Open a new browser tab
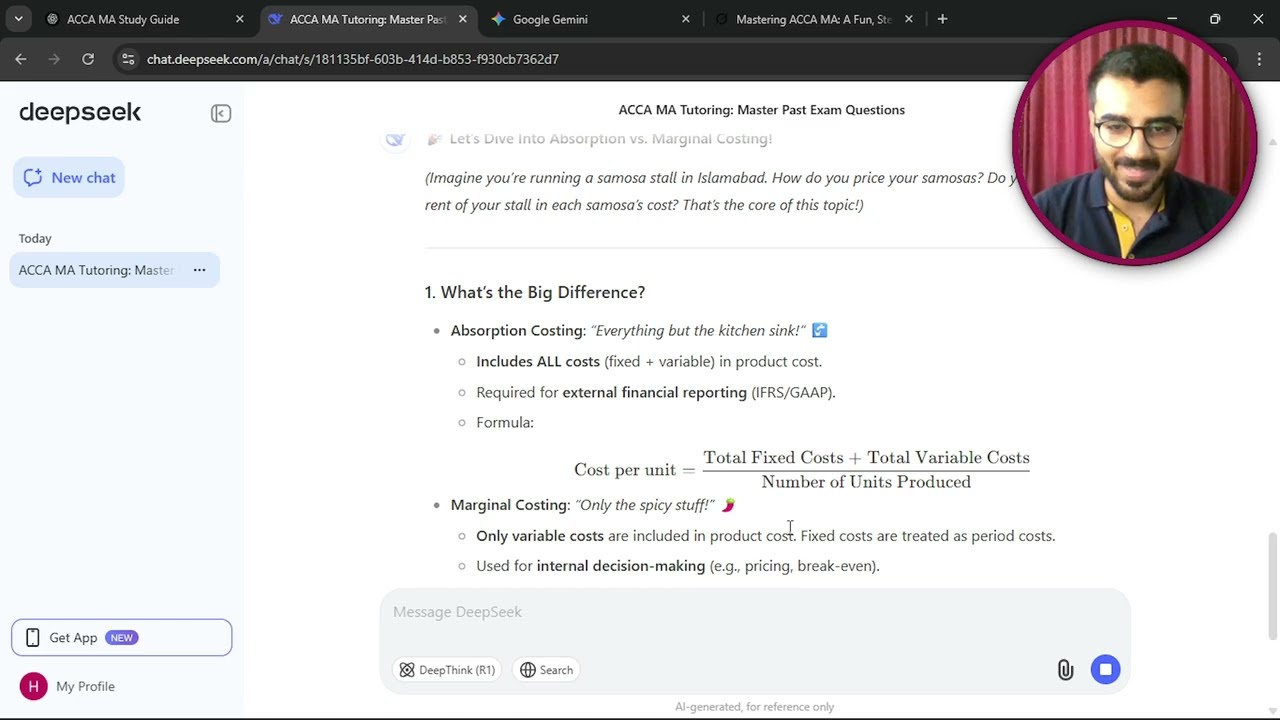 (x=942, y=19)
